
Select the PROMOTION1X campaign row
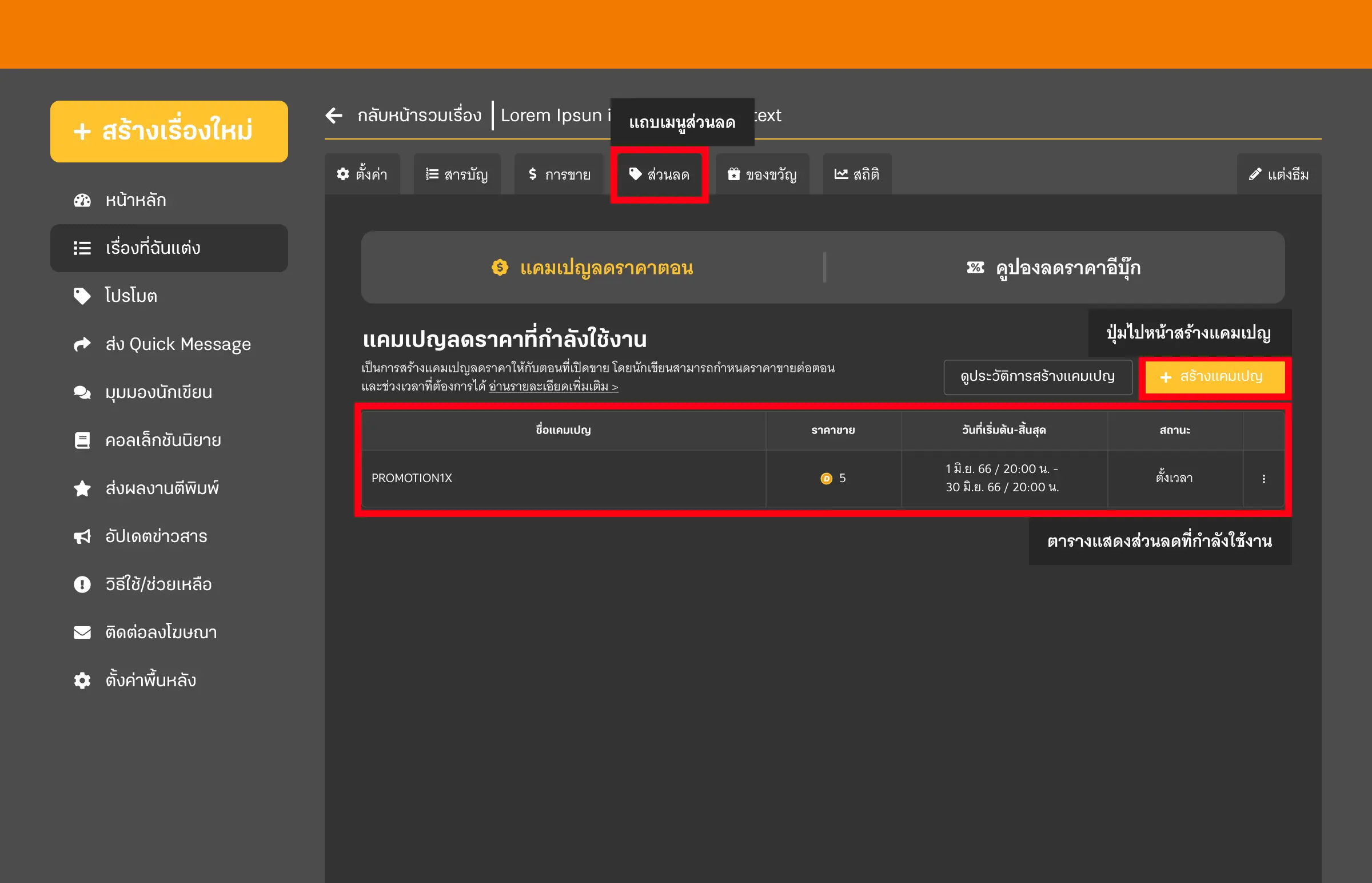(823, 478)
